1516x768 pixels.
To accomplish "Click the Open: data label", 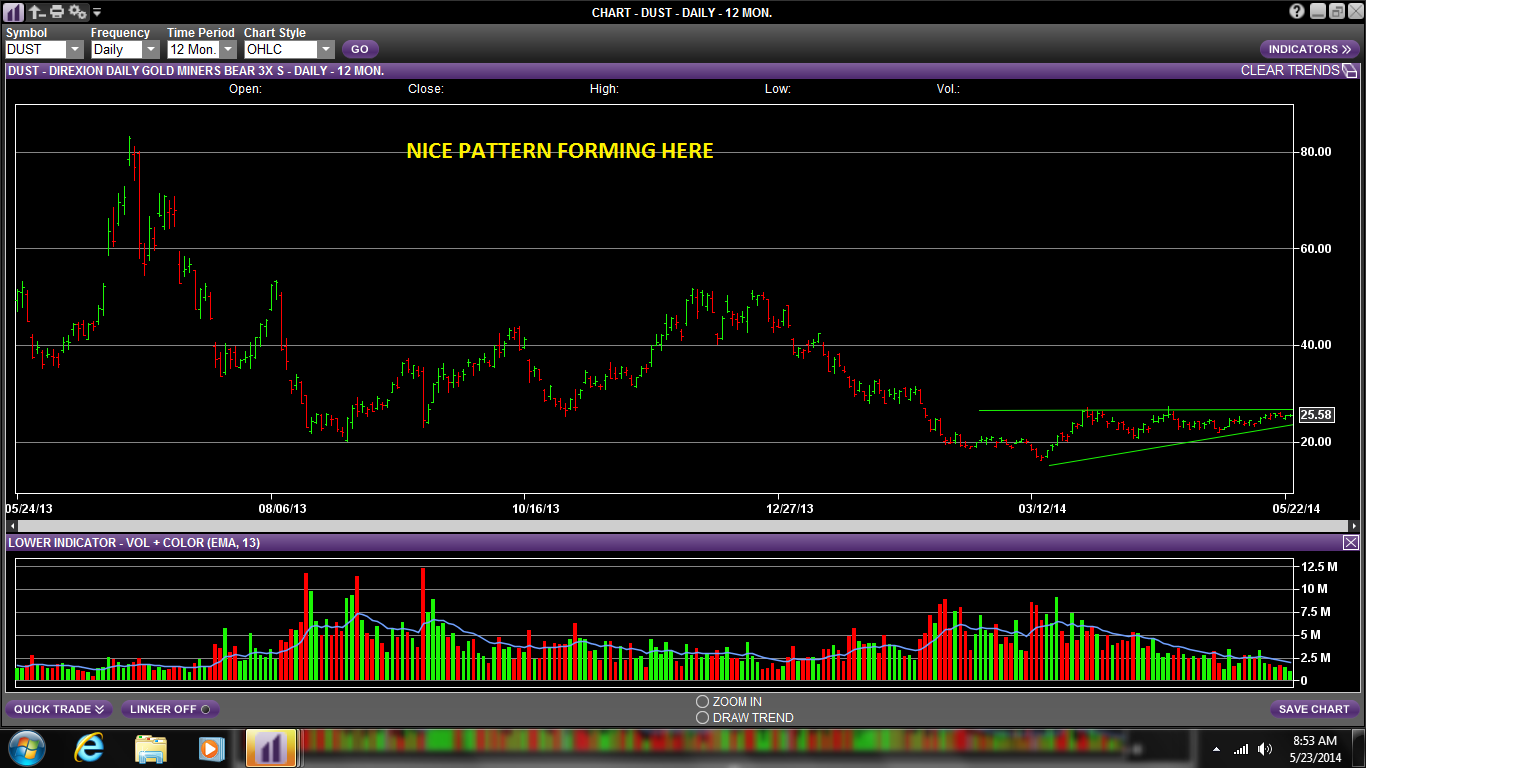I will click(245, 89).
